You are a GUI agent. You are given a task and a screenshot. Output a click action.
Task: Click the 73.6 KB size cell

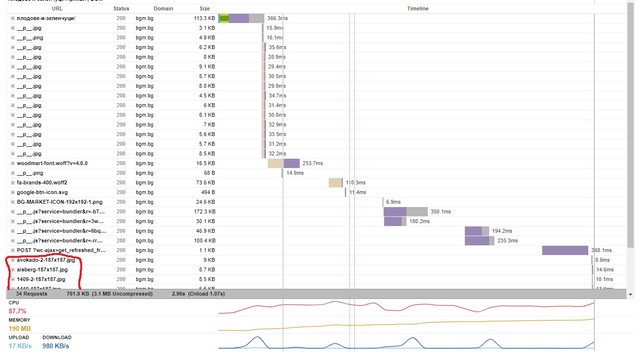tap(206, 183)
